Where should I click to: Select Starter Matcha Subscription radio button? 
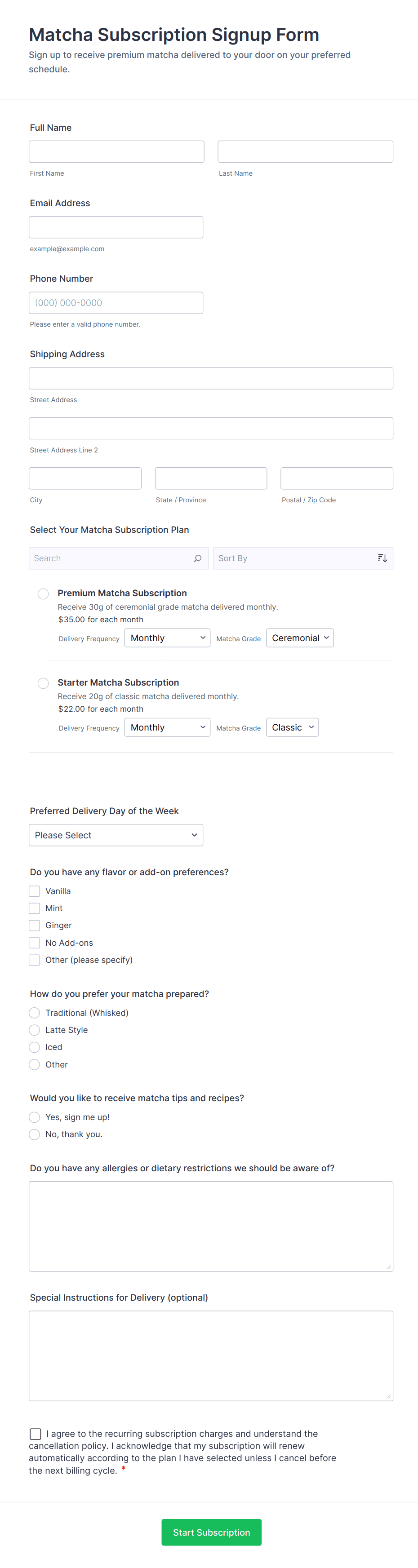tap(43, 683)
